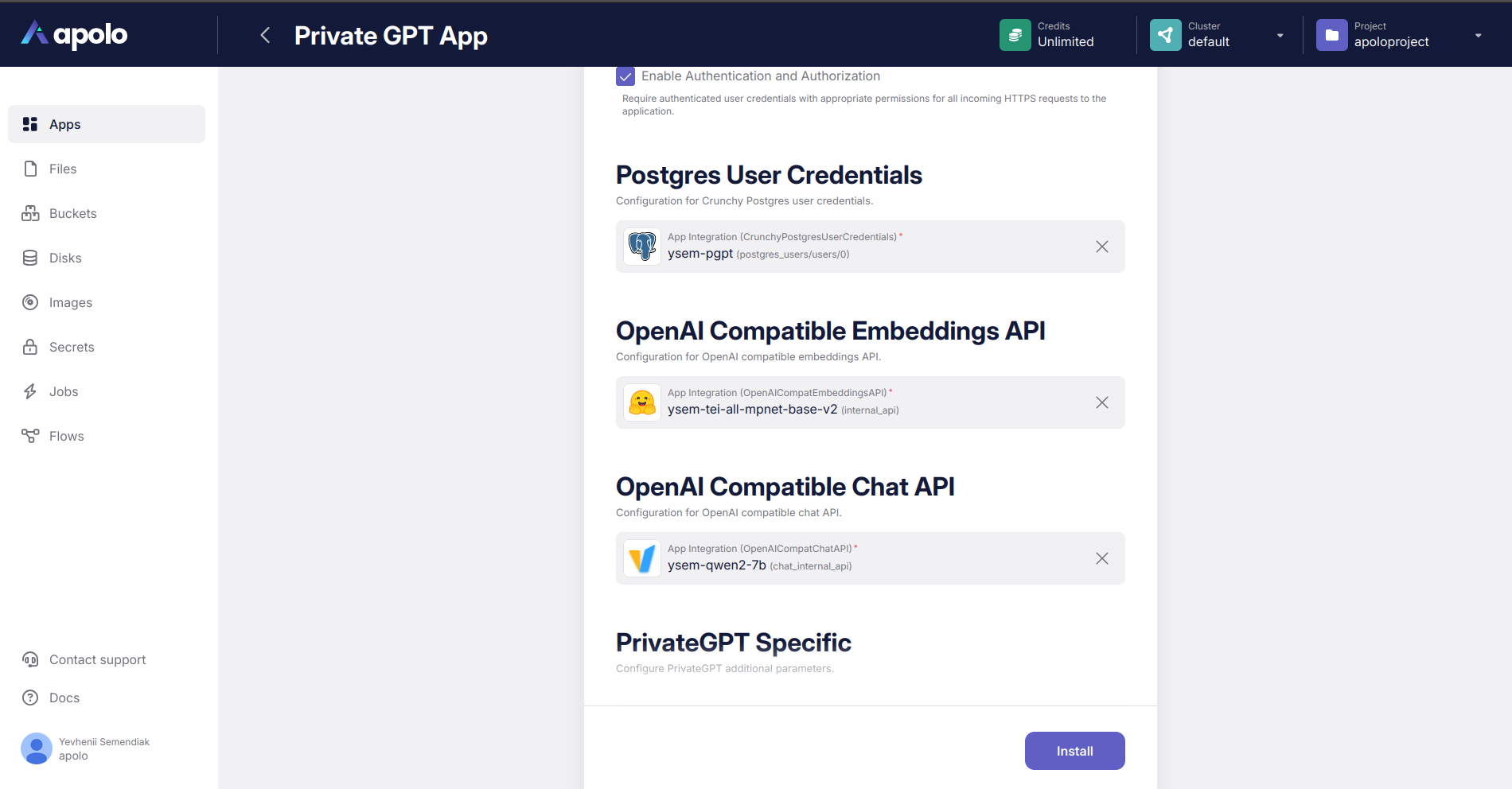
Task: Click the Buckets sidebar icon
Action: 30,213
